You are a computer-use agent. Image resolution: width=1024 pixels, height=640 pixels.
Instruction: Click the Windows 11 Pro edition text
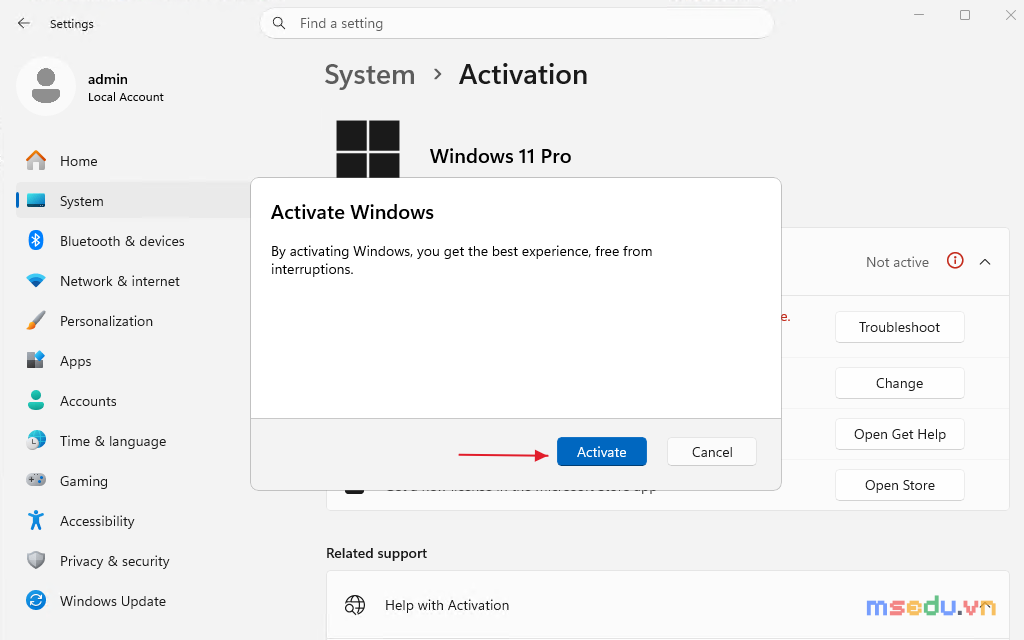point(500,156)
